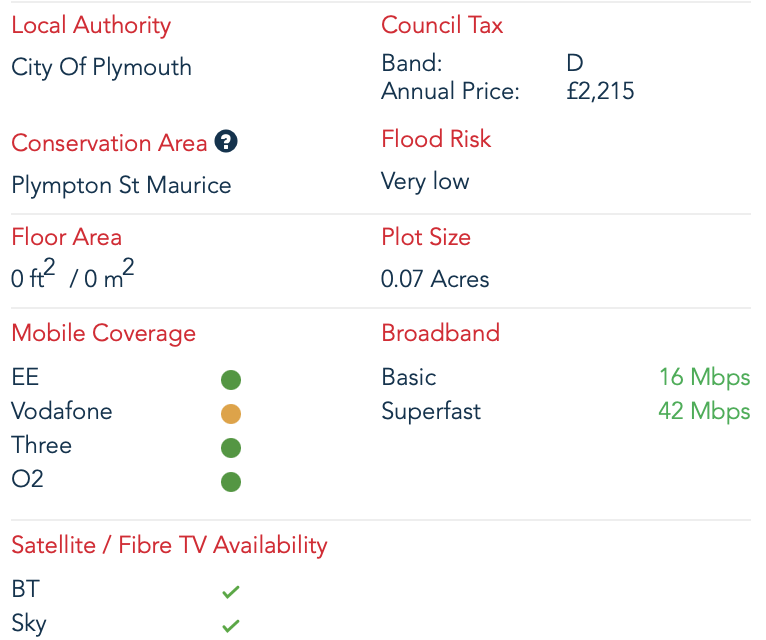
Task: Click the City Of Plymouth text
Action: [x=101, y=68]
